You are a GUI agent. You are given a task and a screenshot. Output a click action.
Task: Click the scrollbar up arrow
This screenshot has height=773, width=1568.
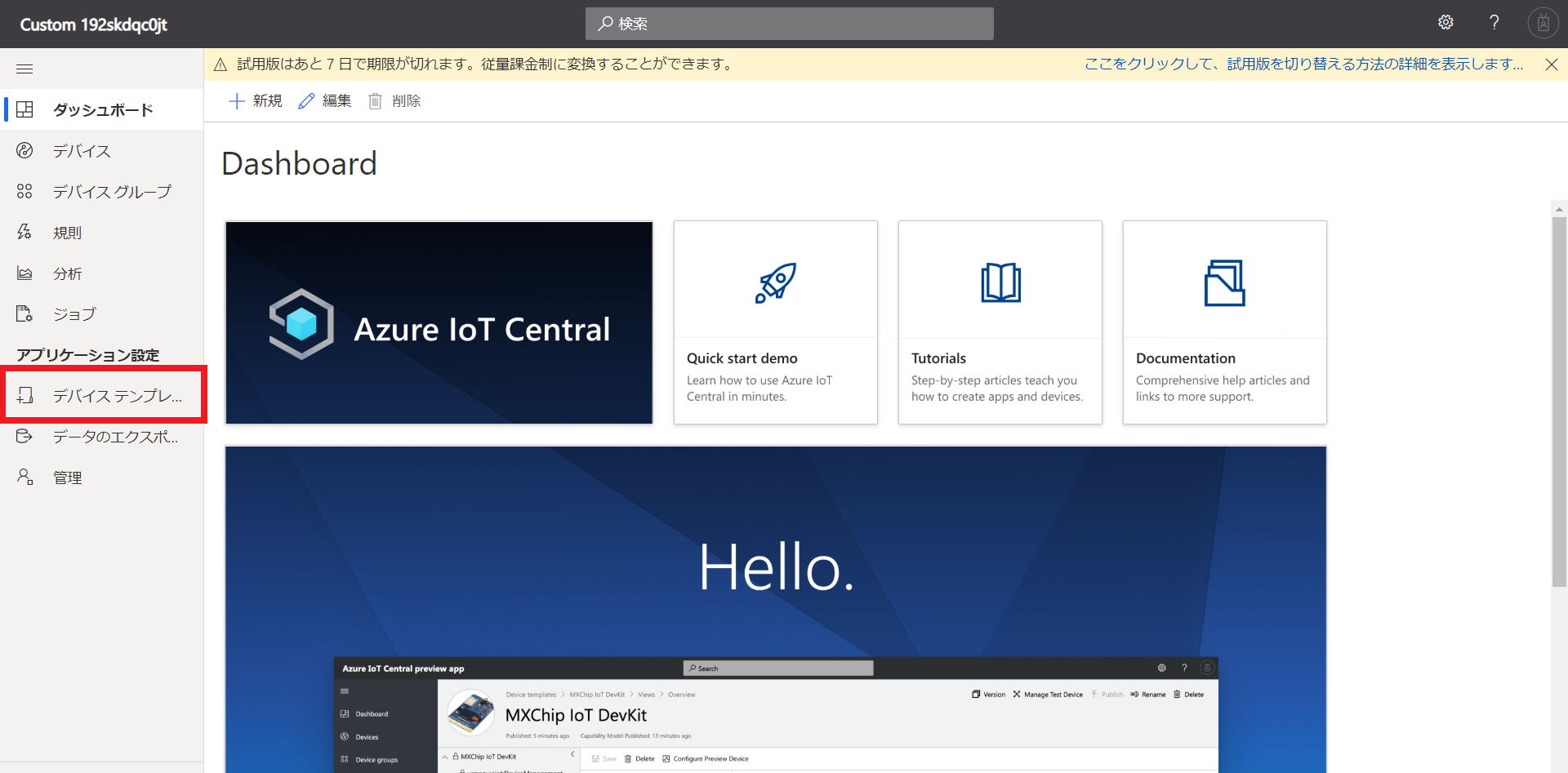tap(1560, 209)
